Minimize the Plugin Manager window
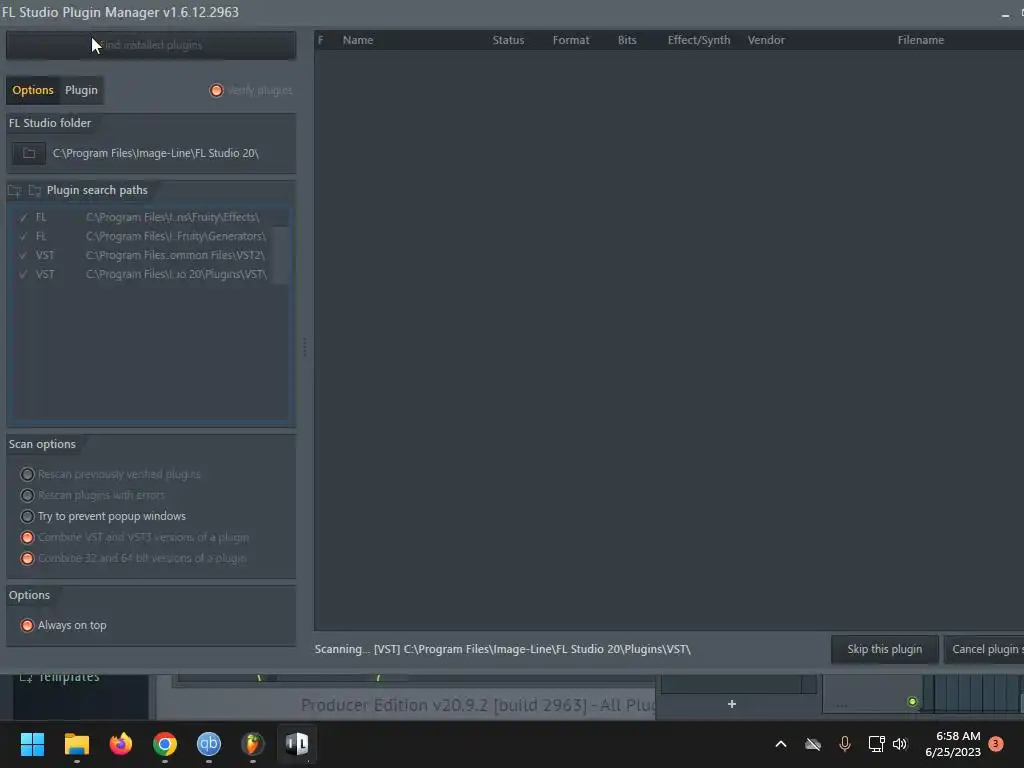The width and height of the screenshot is (1024, 768). coord(1005,14)
